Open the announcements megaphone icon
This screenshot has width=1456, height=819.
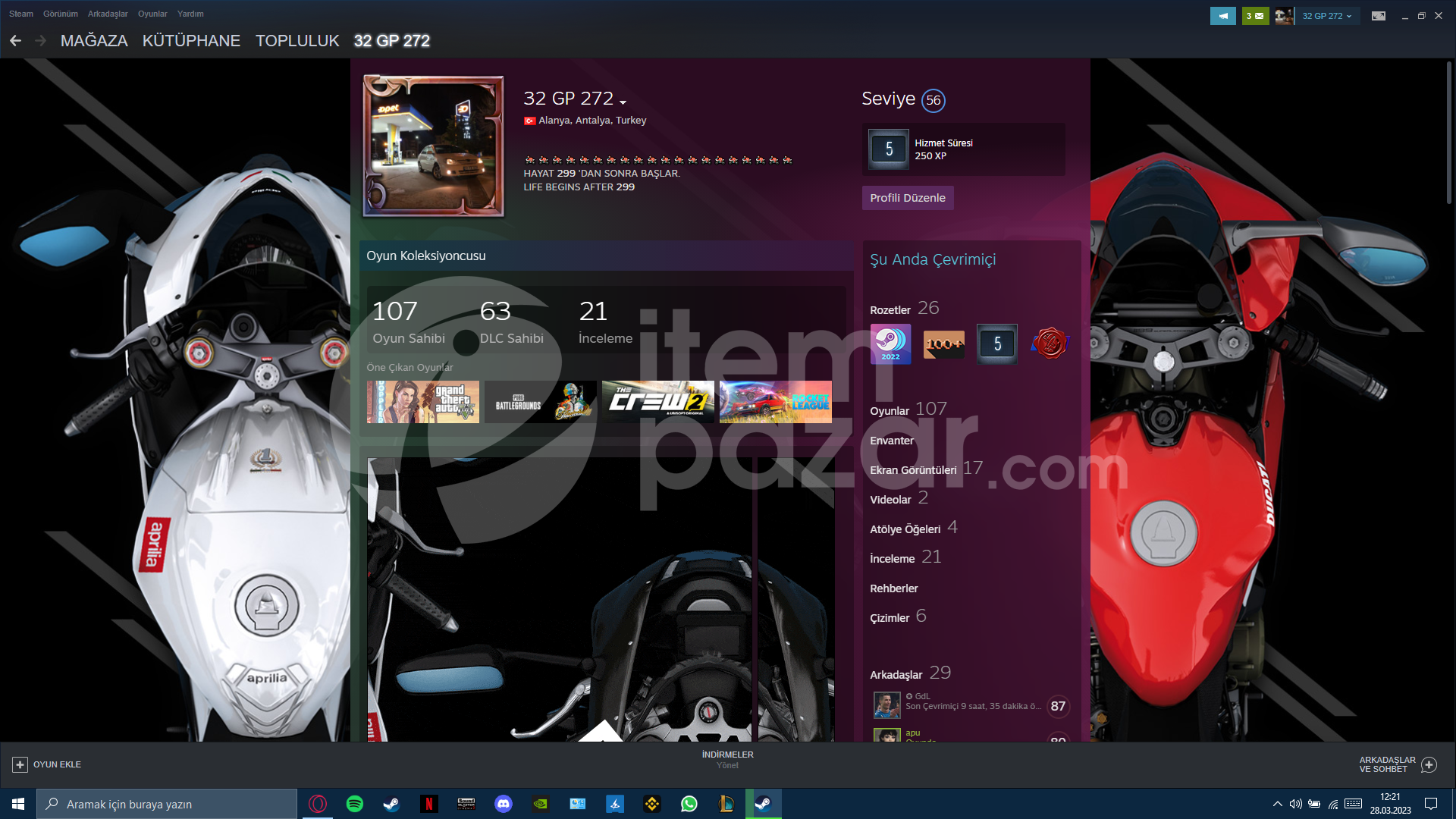coord(1222,16)
